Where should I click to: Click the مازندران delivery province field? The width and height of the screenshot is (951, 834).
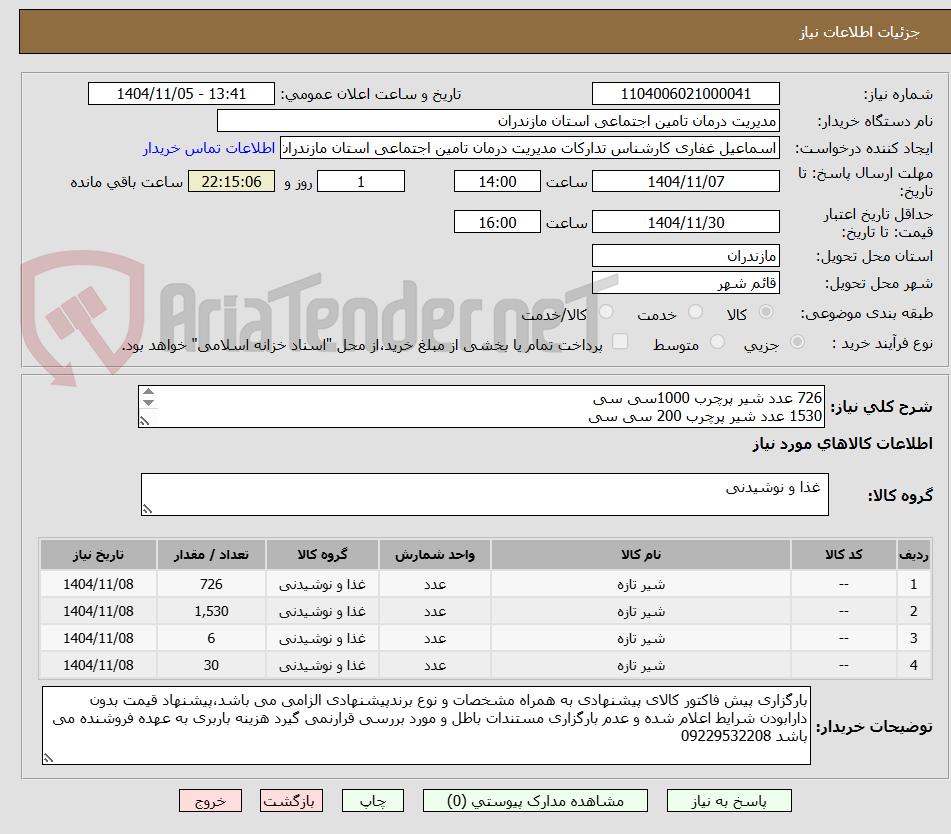686,255
